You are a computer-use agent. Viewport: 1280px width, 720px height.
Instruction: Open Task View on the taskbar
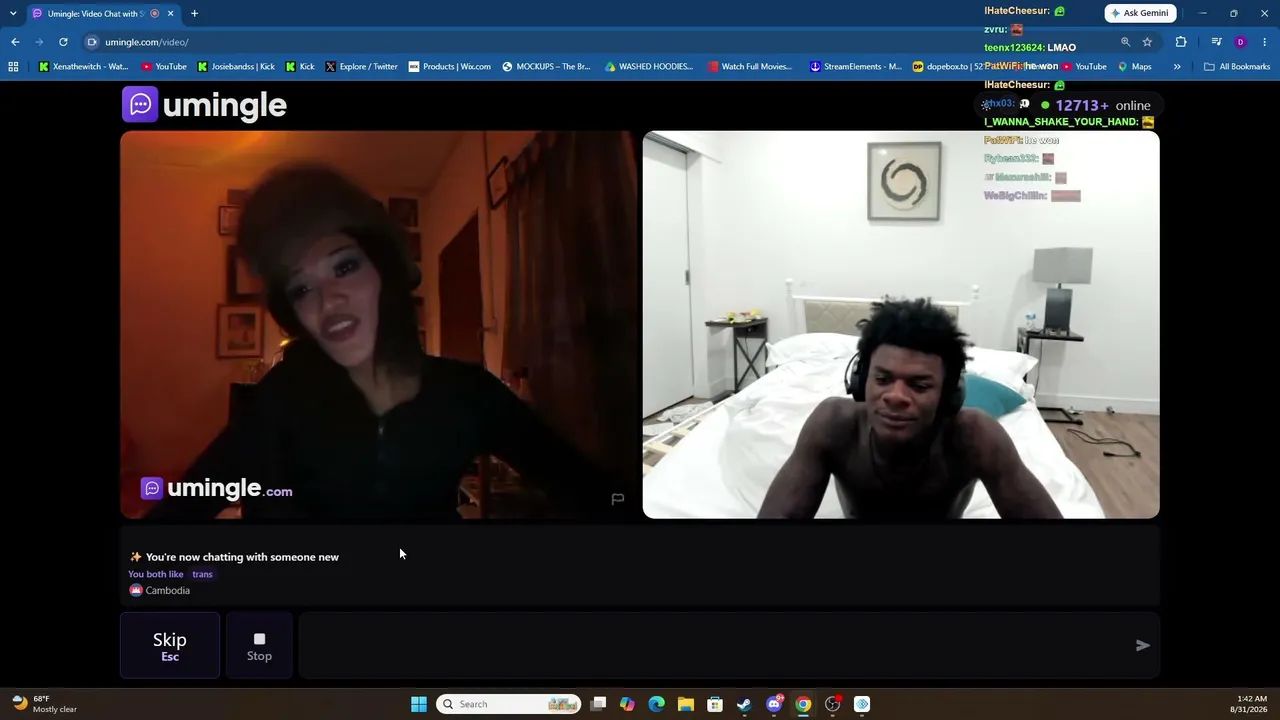[598, 704]
